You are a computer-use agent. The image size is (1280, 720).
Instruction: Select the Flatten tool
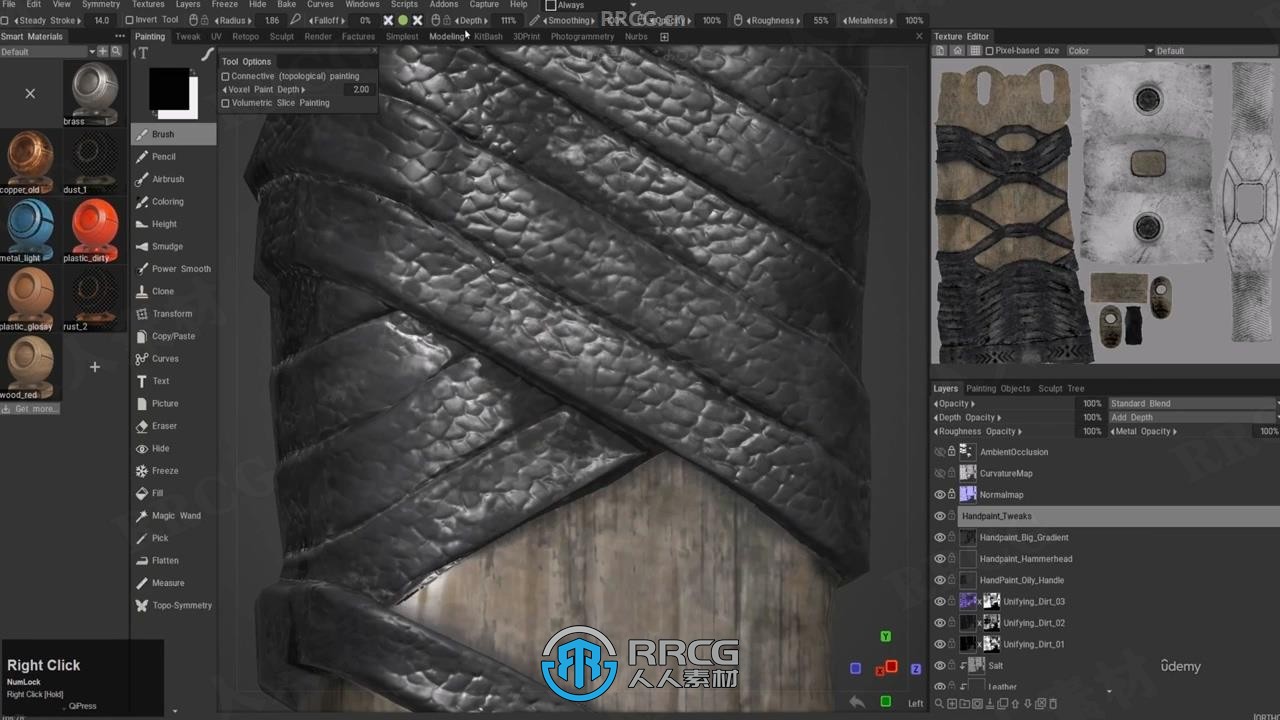coord(173,560)
